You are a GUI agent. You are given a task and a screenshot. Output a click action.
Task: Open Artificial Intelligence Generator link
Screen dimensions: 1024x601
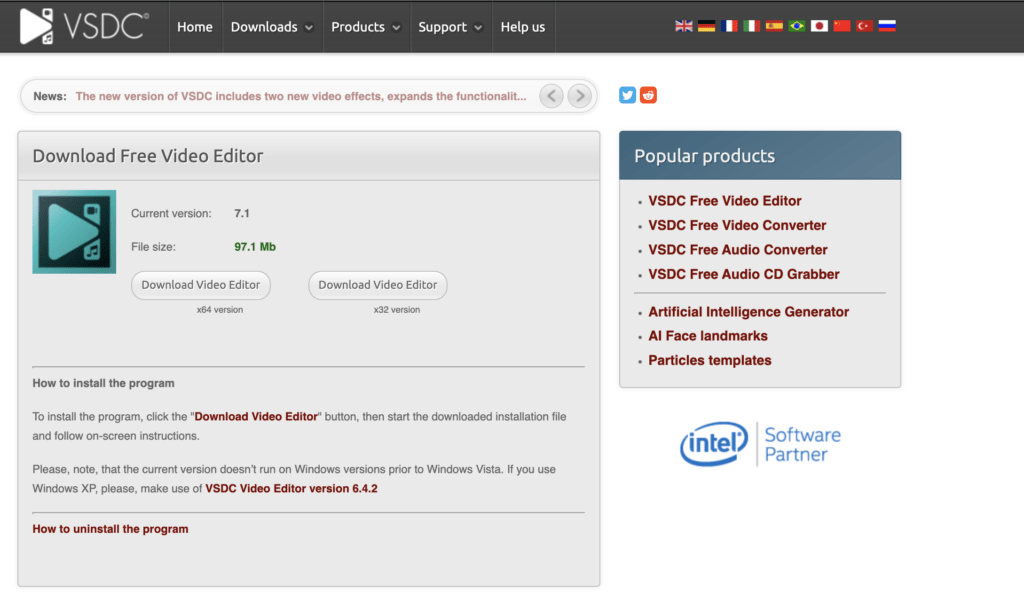[748, 312]
